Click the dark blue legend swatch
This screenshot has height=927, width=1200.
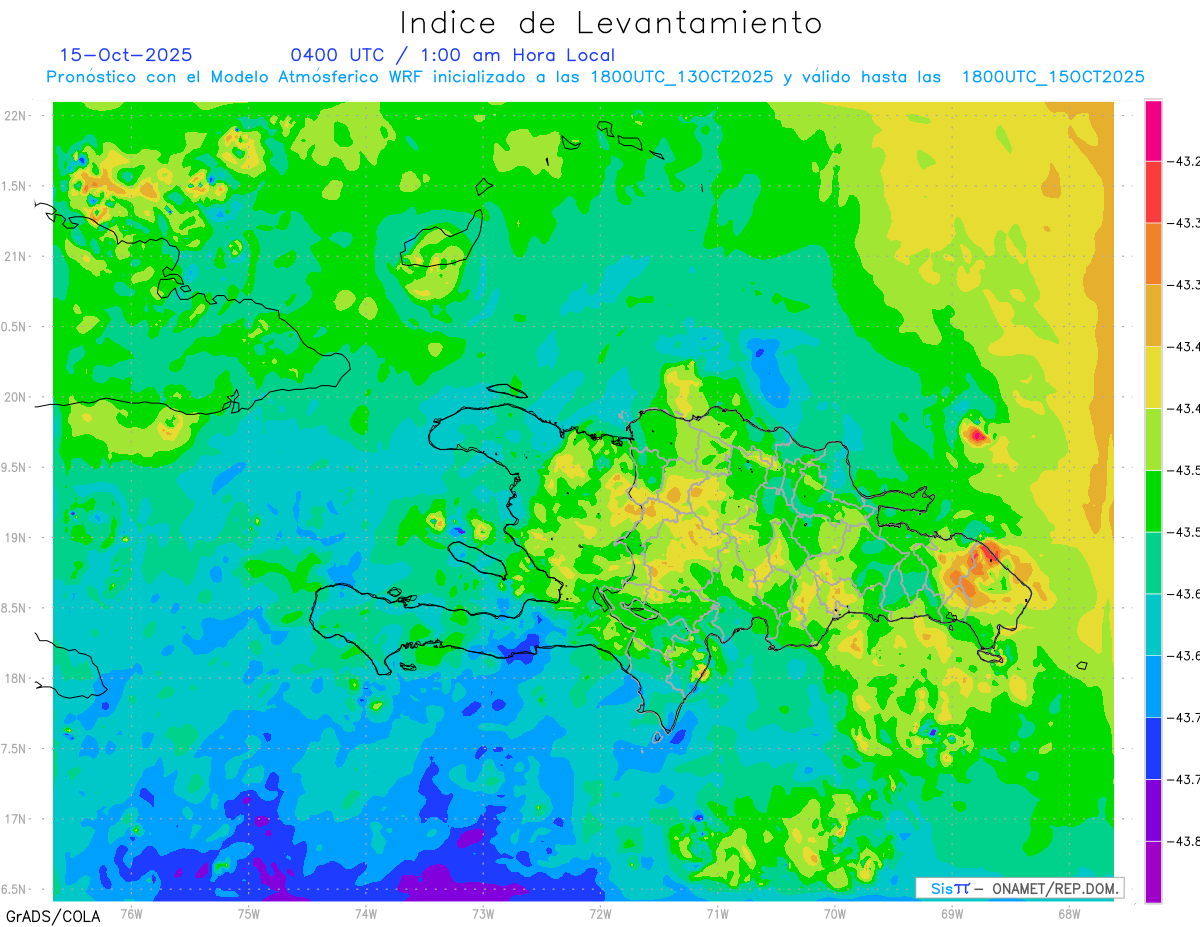click(x=1153, y=748)
